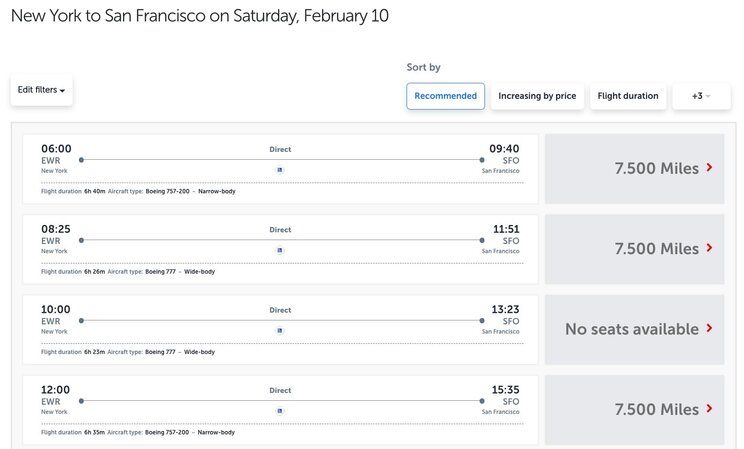Image resolution: width=744 pixels, height=449 pixels.
Task: Select 7.500 Miles fare for 06:00 flight
Action: tap(656, 168)
